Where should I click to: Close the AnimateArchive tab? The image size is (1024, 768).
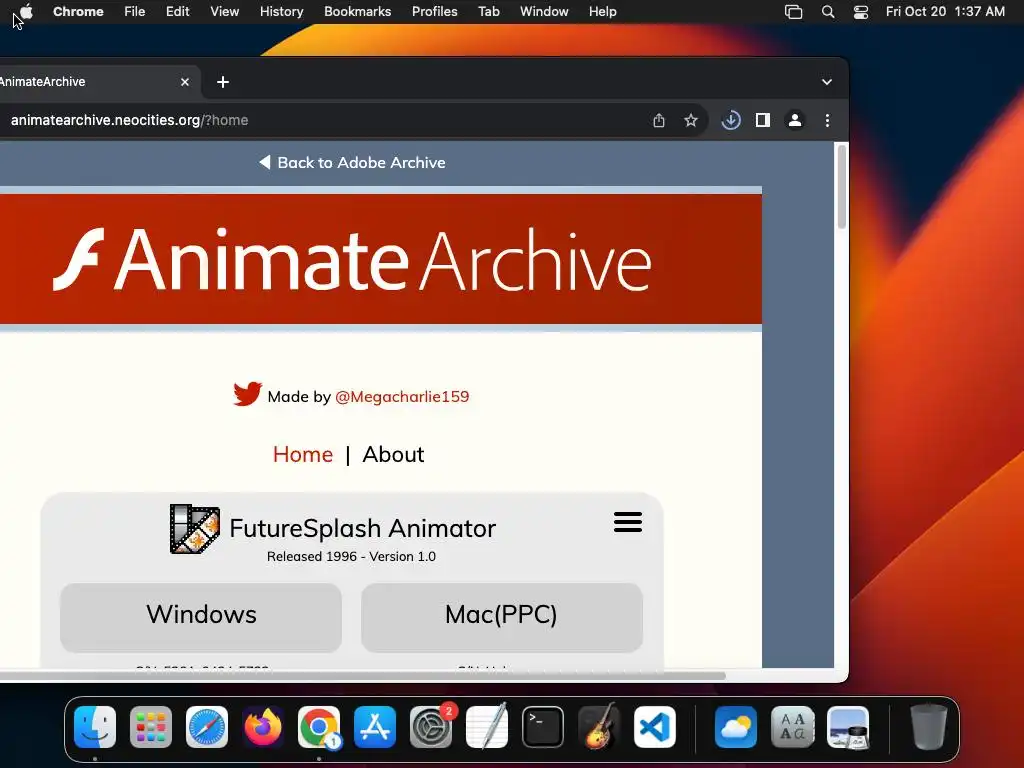[185, 82]
